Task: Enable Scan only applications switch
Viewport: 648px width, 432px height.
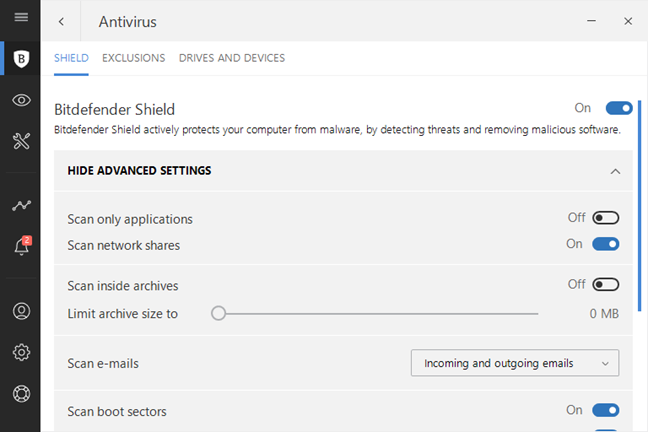Action: click(x=605, y=218)
